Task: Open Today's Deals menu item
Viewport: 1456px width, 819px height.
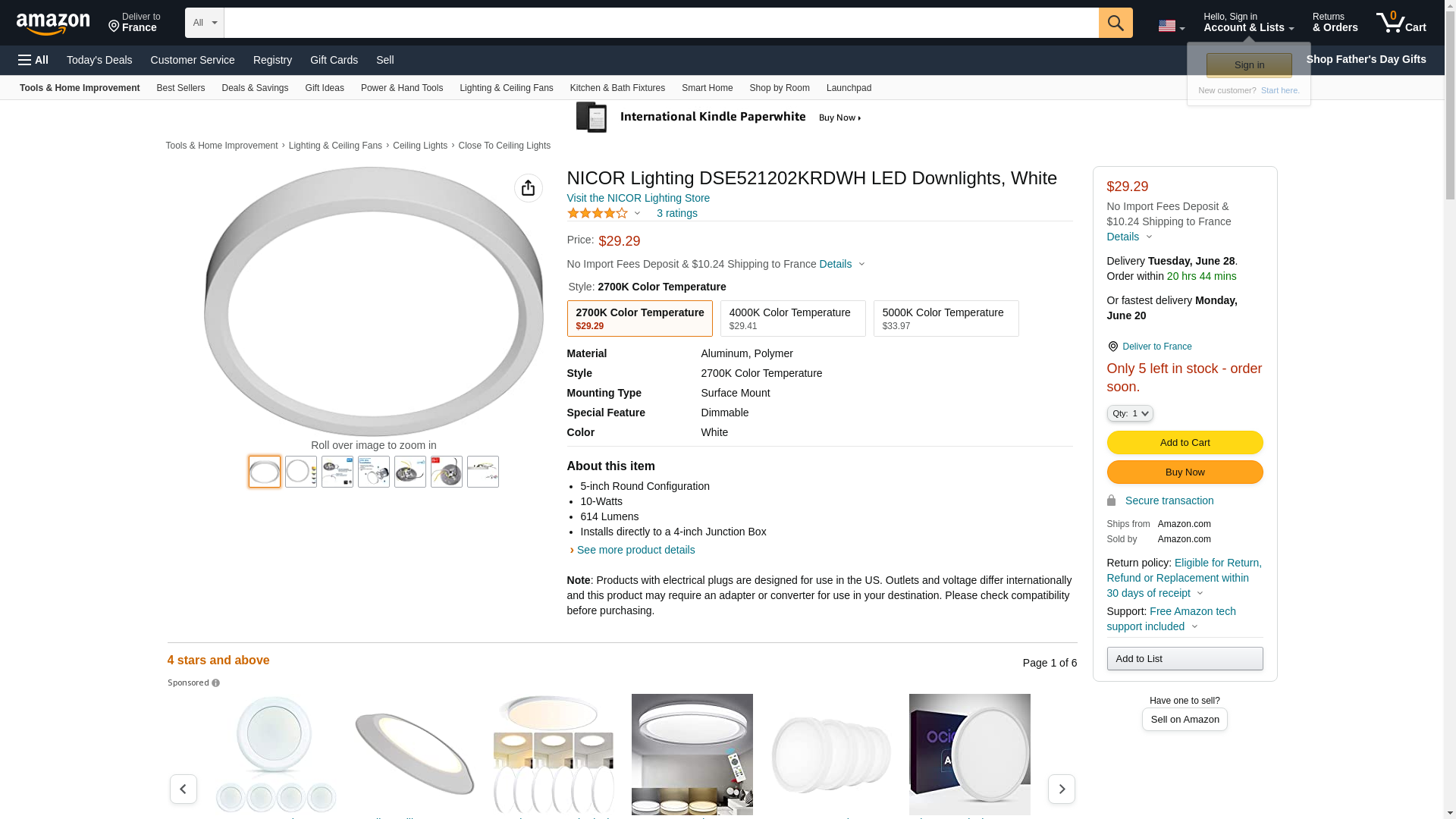Action: tap(99, 60)
